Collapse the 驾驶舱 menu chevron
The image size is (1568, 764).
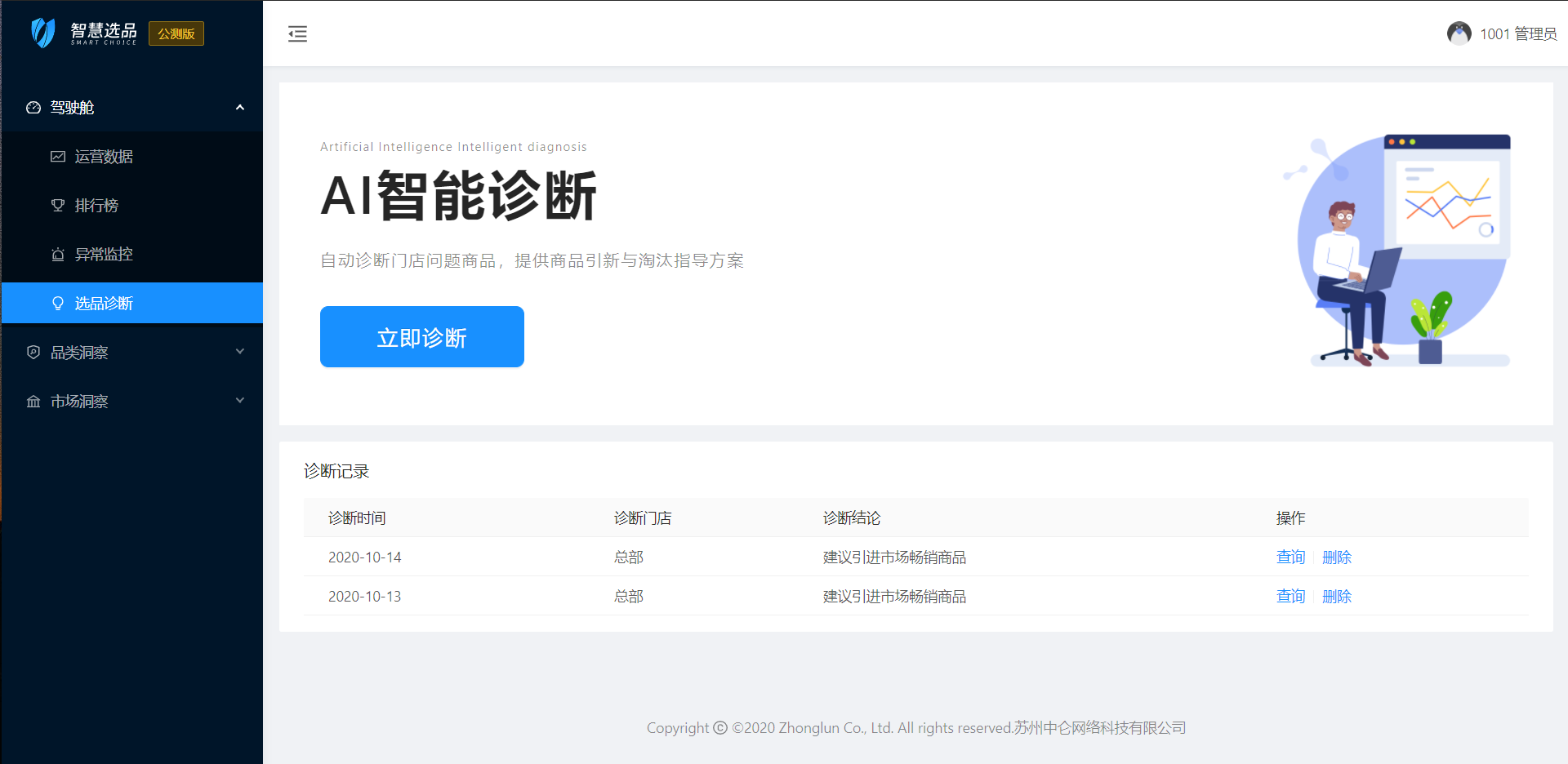coord(240,108)
